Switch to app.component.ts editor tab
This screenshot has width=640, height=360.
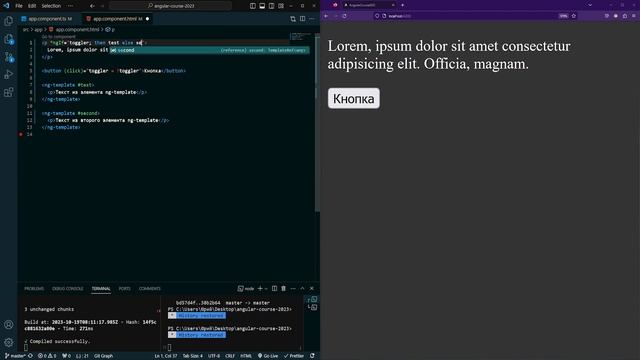49,19
